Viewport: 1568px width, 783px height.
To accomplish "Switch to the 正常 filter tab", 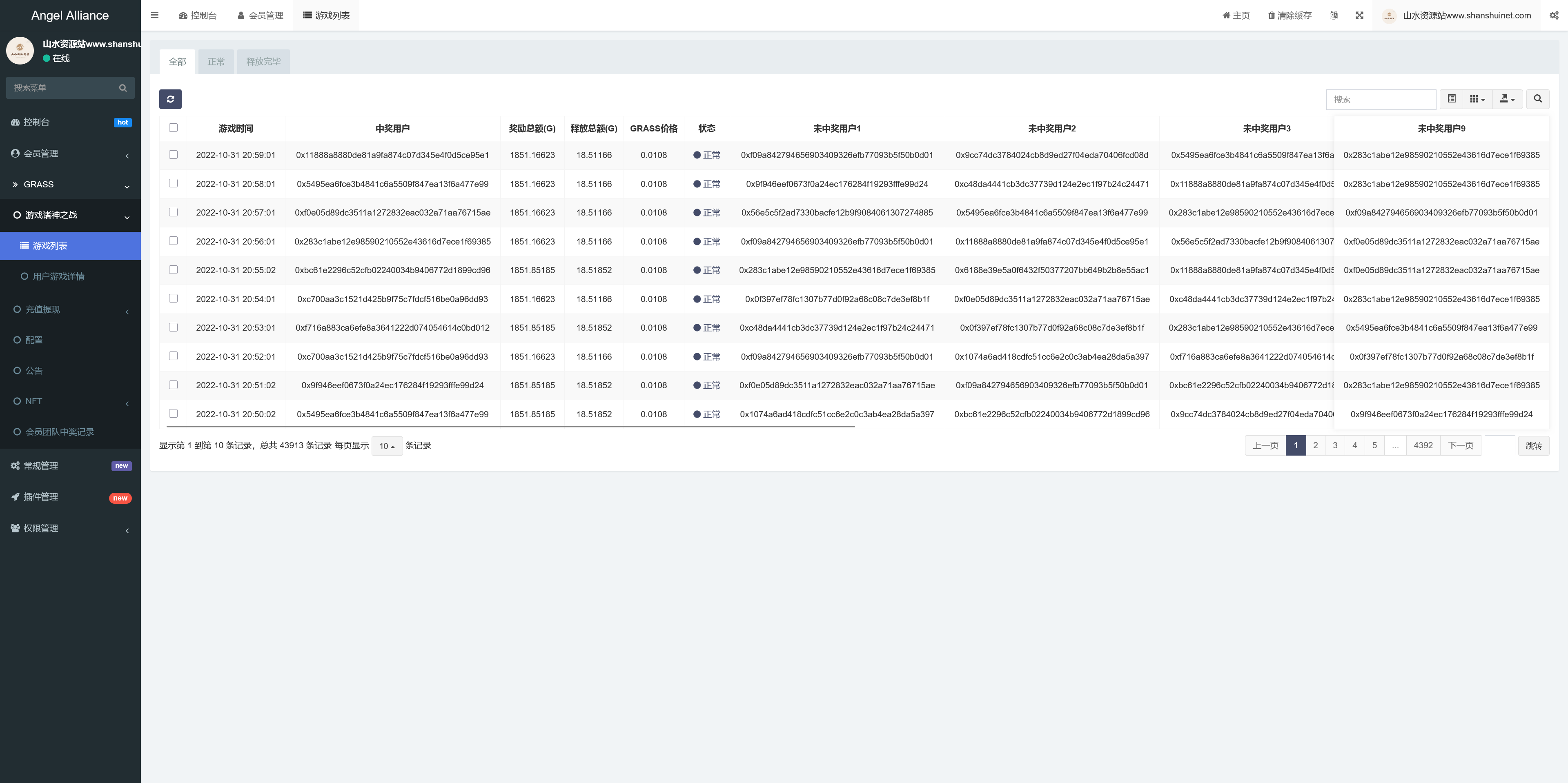I will tap(216, 62).
